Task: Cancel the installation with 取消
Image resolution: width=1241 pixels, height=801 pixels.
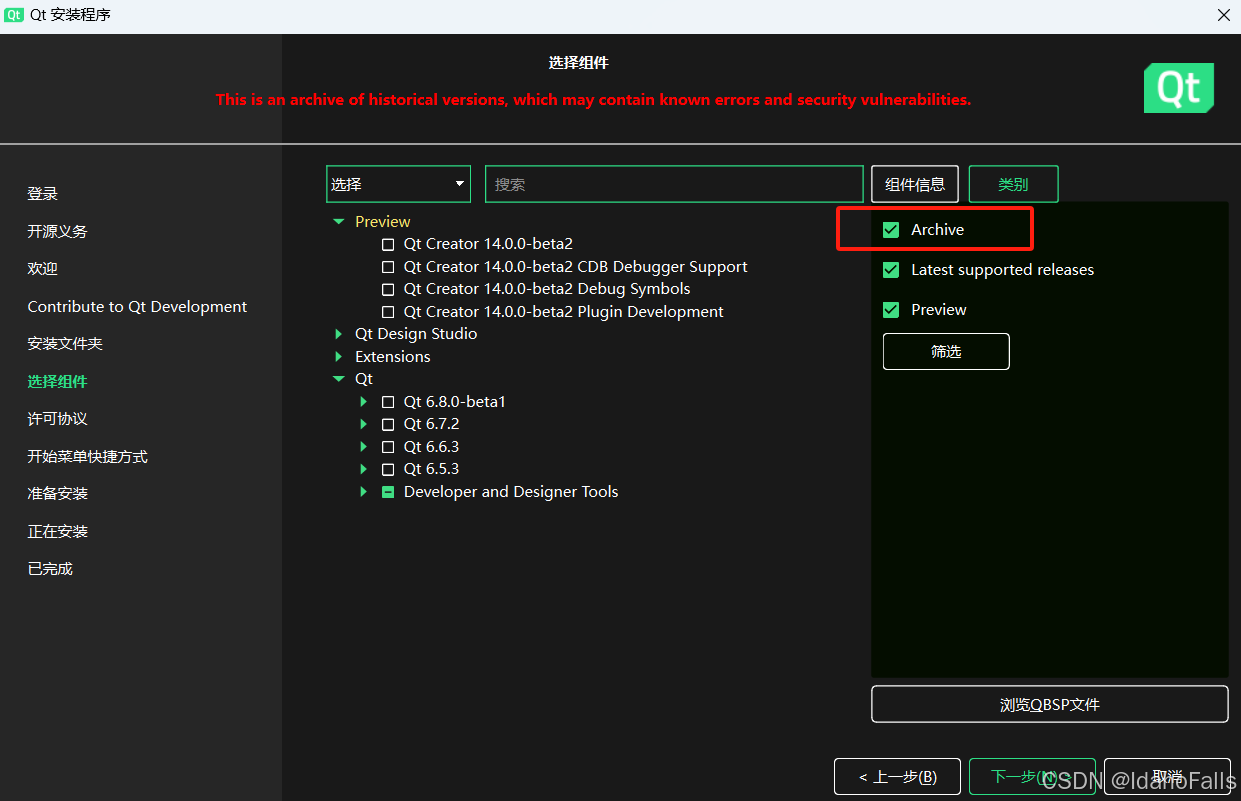Action: pyautogui.click(x=1167, y=777)
